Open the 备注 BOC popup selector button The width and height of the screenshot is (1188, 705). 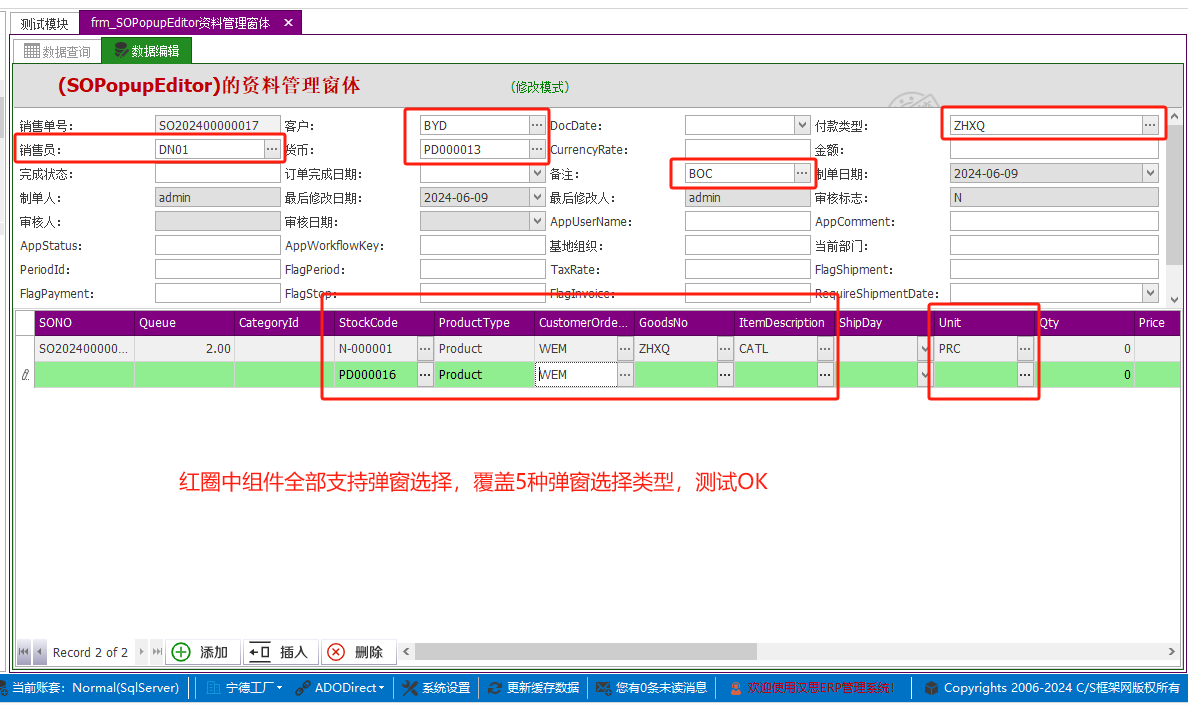pos(802,173)
